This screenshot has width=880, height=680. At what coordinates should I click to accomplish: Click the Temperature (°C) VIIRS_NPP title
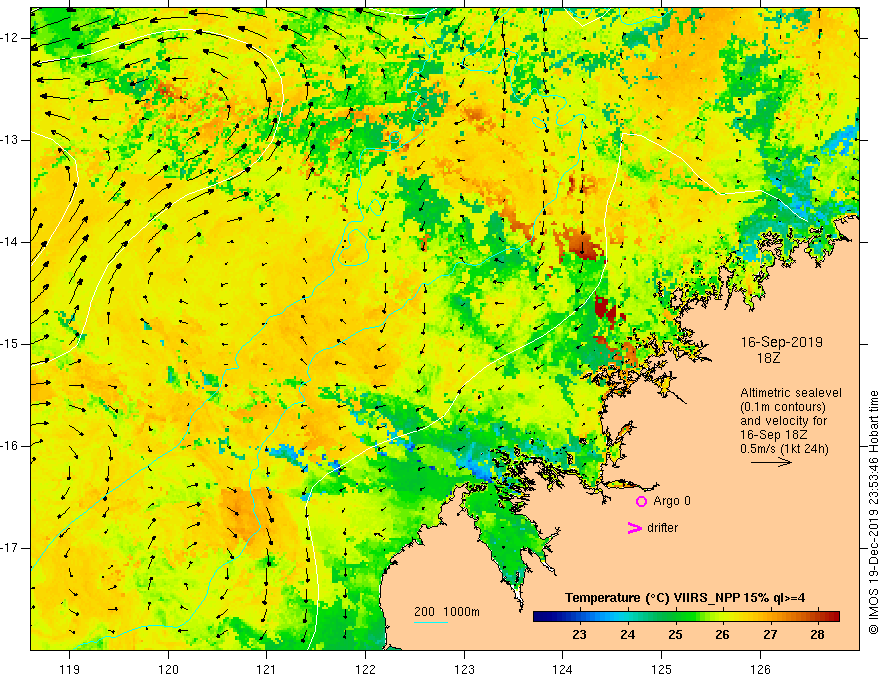(x=685, y=598)
